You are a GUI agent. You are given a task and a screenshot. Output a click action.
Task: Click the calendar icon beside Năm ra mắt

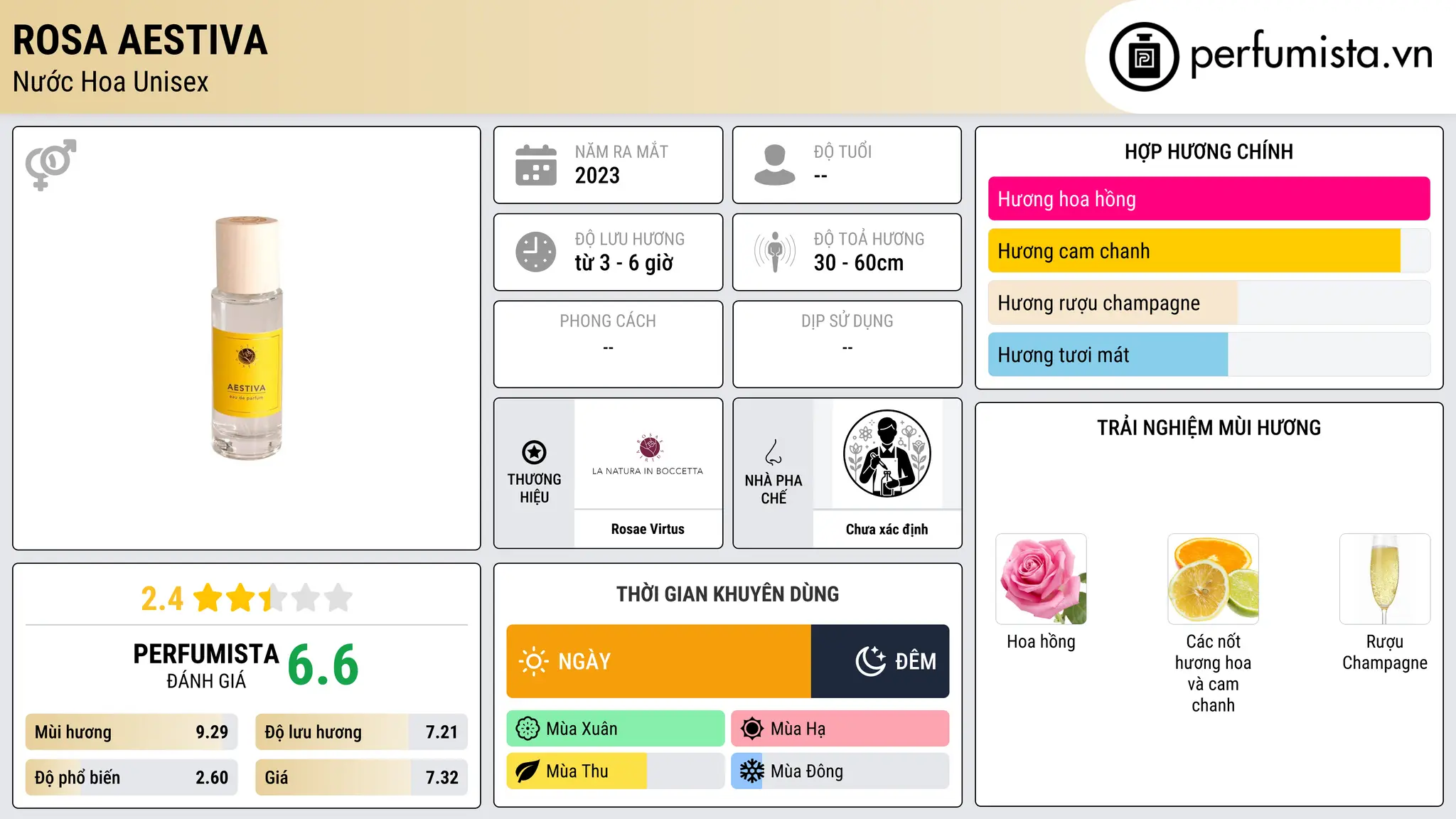[536, 165]
